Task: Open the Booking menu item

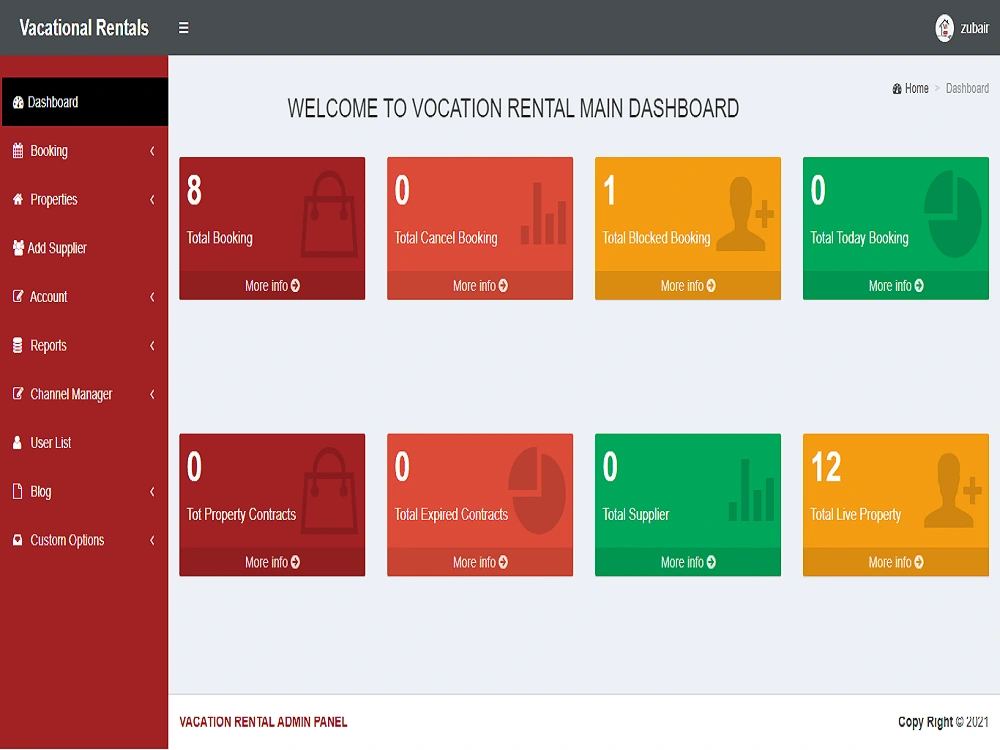Action: point(84,151)
